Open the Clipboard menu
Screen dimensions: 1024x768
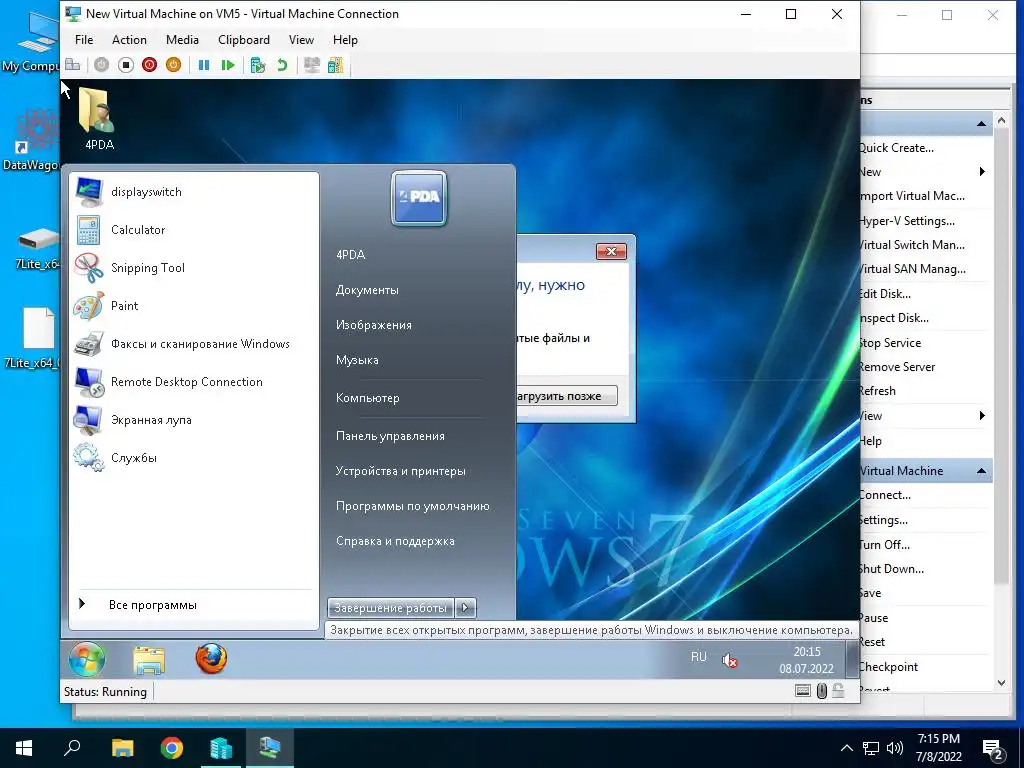244,40
